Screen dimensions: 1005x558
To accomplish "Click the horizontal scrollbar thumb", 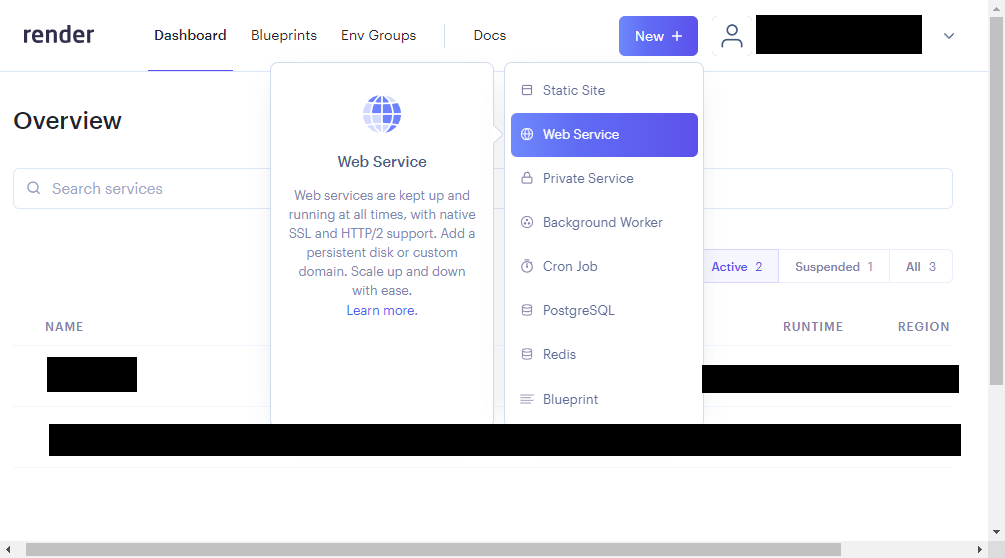I will [433, 550].
